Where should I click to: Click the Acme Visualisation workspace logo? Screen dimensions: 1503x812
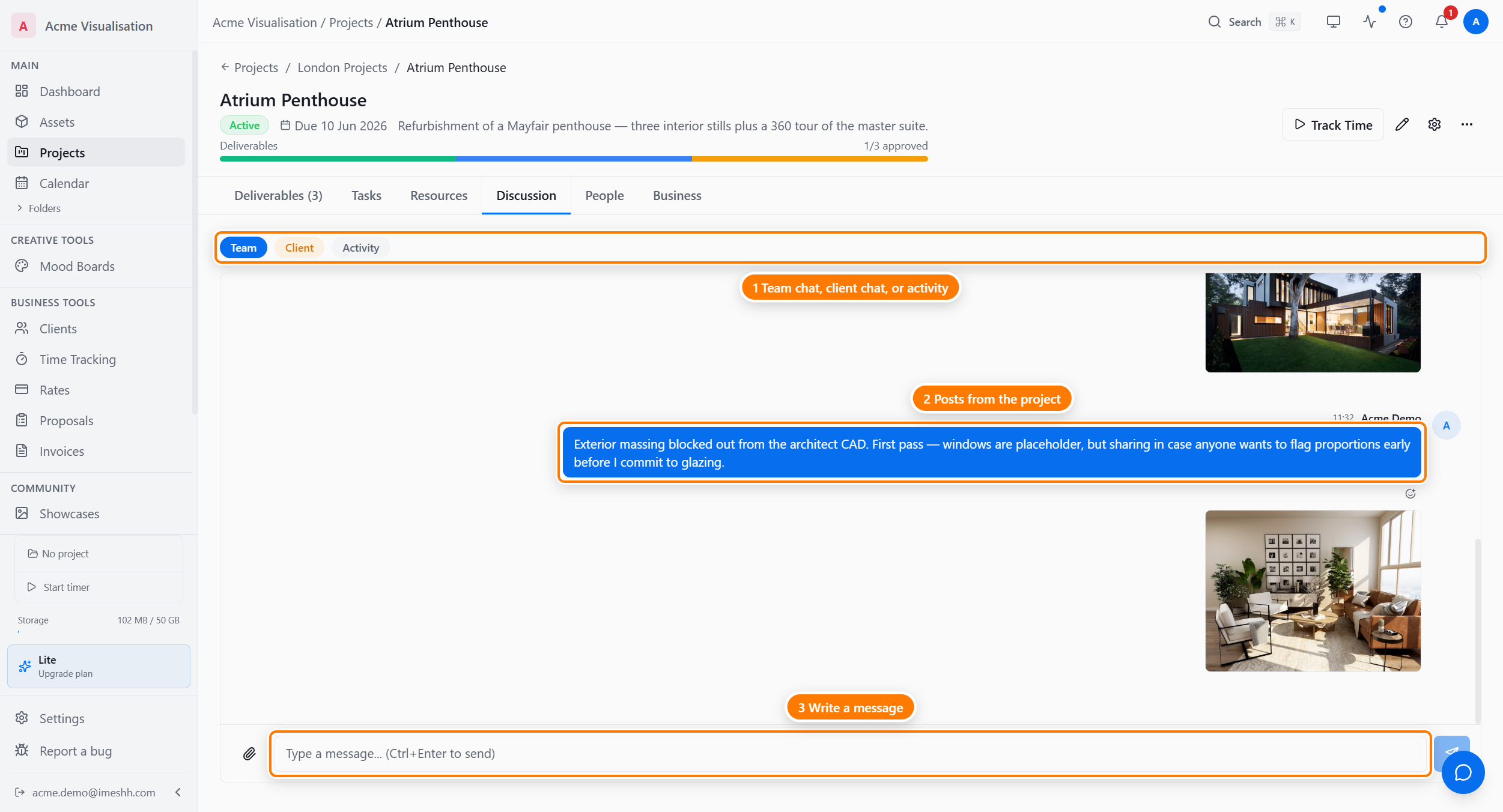click(x=23, y=26)
